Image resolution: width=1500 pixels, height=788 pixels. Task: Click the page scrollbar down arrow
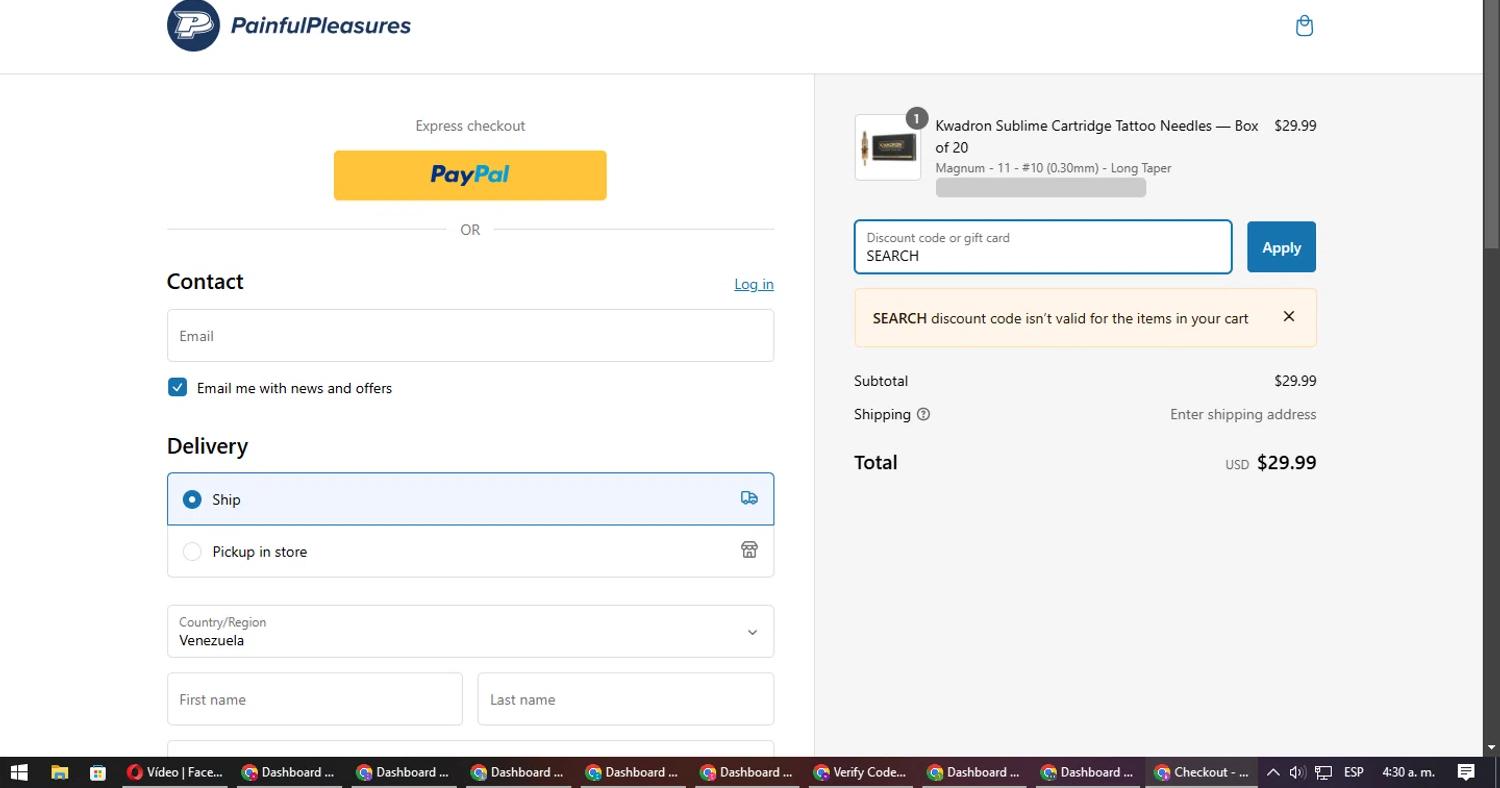(x=1491, y=747)
